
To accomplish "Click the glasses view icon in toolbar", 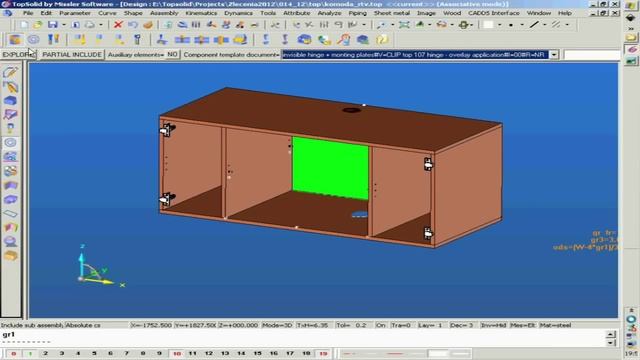I will pyautogui.click(x=441, y=24).
